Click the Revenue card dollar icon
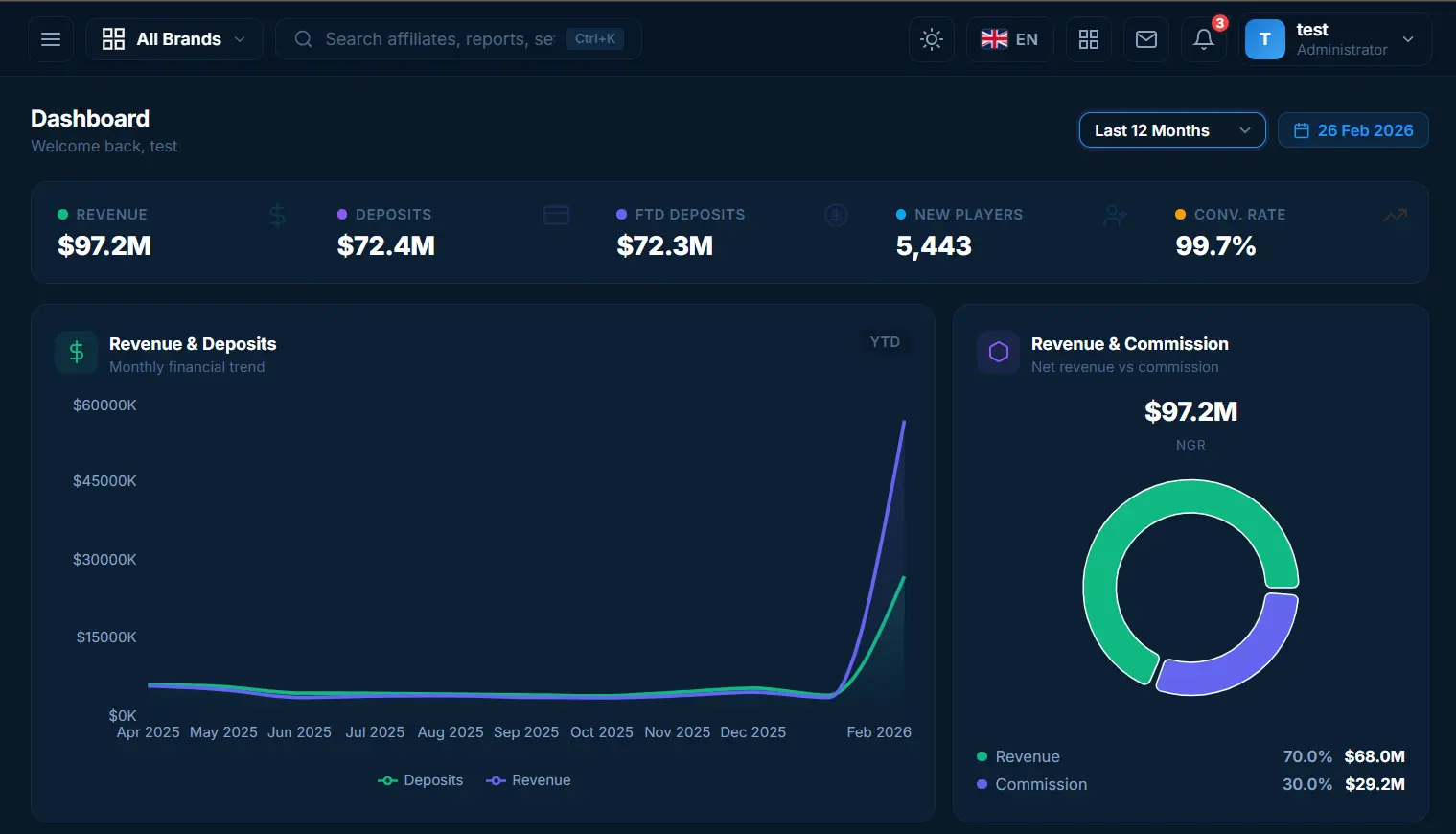 point(277,215)
